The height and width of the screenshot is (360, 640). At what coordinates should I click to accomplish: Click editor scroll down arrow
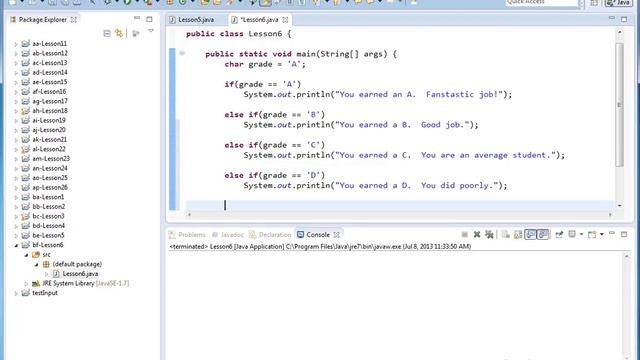[x=620, y=205]
